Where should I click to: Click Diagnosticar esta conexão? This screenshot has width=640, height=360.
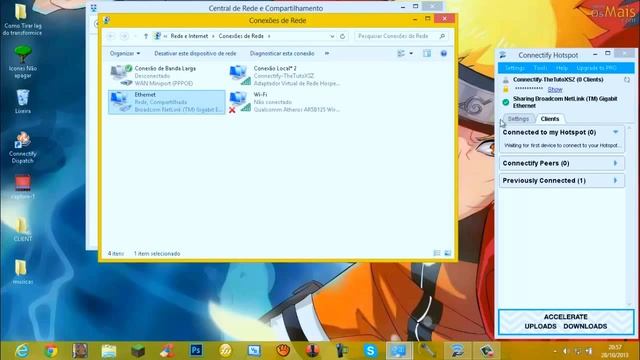pyautogui.click(x=282, y=53)
